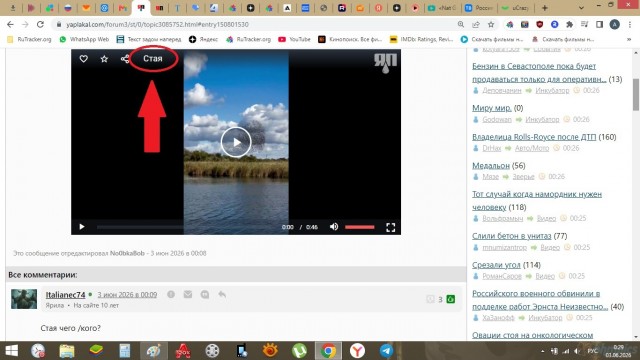The image size is (640, 360).
Task: Open WhatsApp Web bookmark
Action: (x=84, y=39)
